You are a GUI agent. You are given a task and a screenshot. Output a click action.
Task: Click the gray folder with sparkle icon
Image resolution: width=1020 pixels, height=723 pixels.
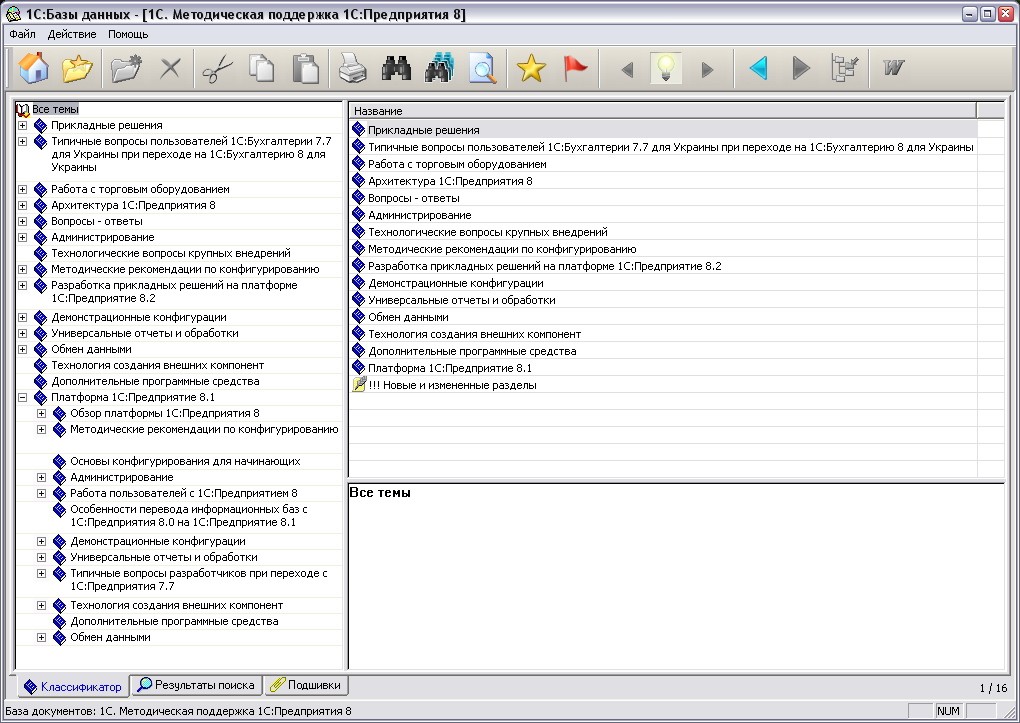pos(126,68)
